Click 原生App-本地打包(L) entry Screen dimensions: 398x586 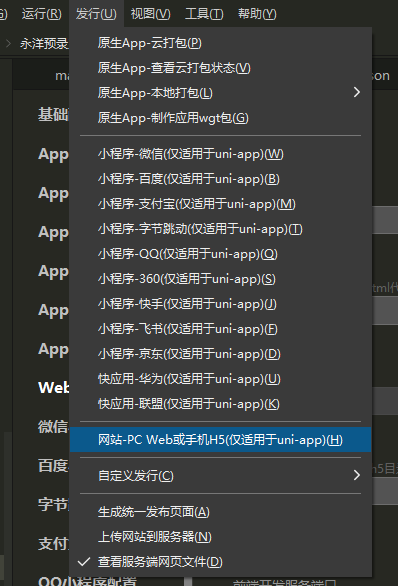click(220, 93)
